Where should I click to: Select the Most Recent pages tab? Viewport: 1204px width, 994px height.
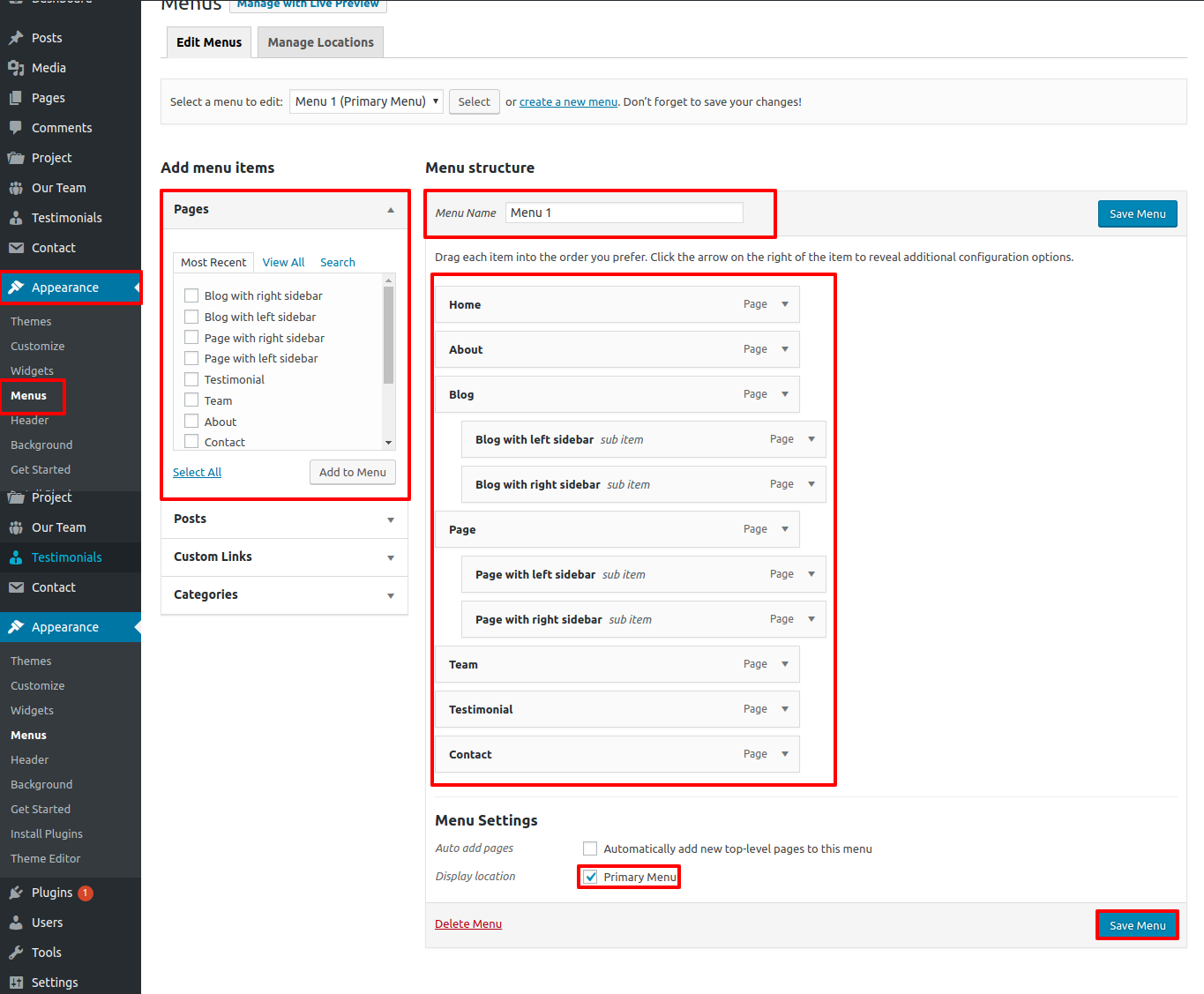pos(213,262)
